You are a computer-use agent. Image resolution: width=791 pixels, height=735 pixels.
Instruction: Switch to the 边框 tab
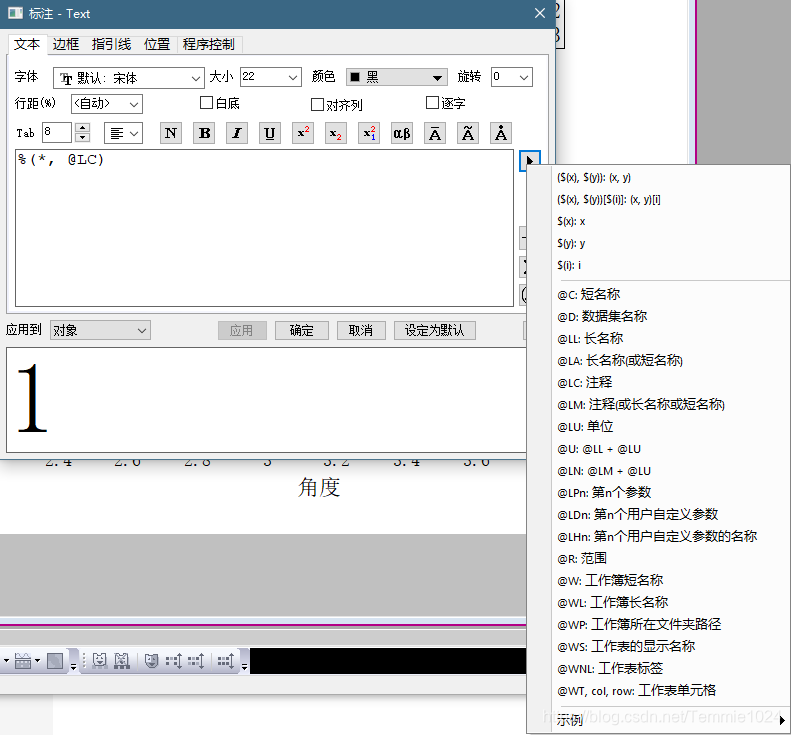click(x=66, y=44)
